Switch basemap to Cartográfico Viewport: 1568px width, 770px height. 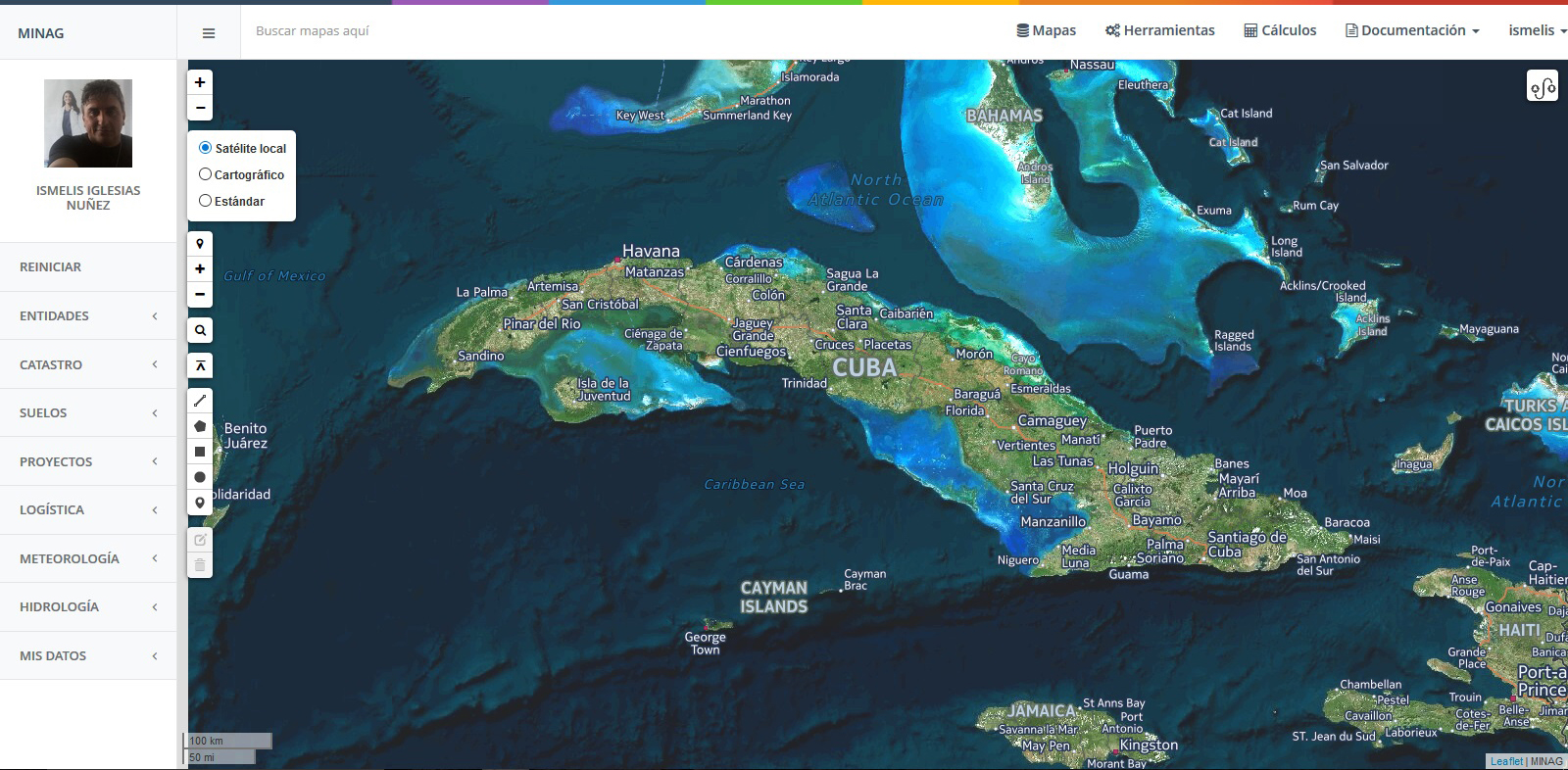point(206,174)
